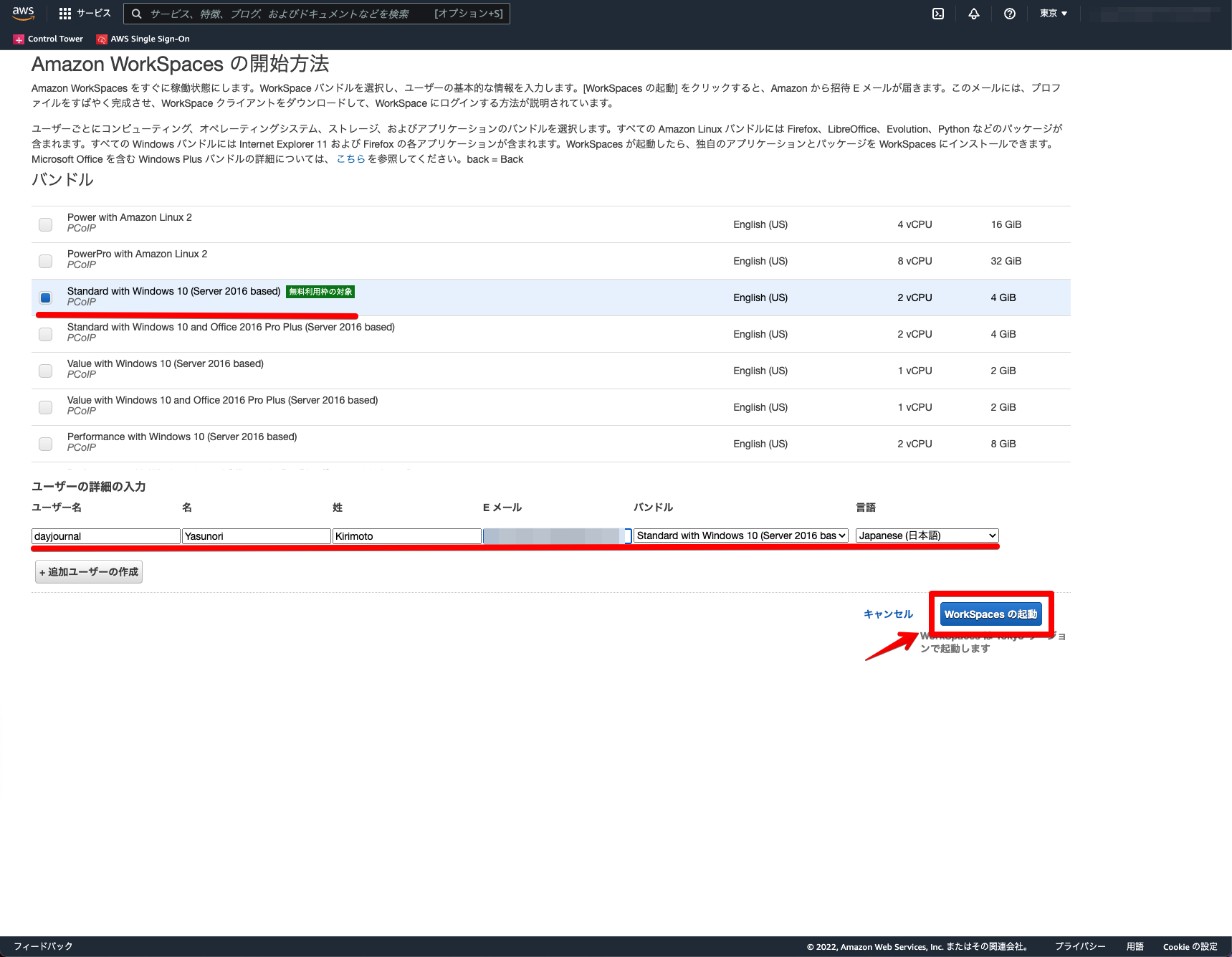Select the 32 GiB memory cell
Image resolution: width=1232 pixels, height=957 pixels.
pyautogui.click(x=1006, y=261)
